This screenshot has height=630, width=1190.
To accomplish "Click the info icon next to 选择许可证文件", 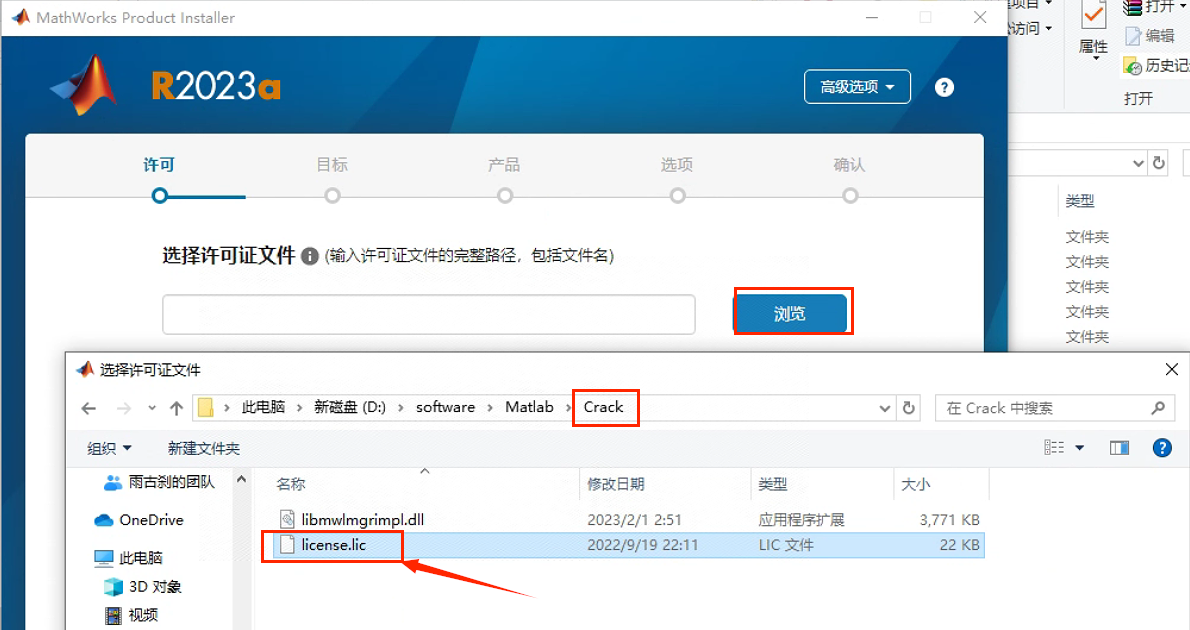I will [x=310, y=257].
